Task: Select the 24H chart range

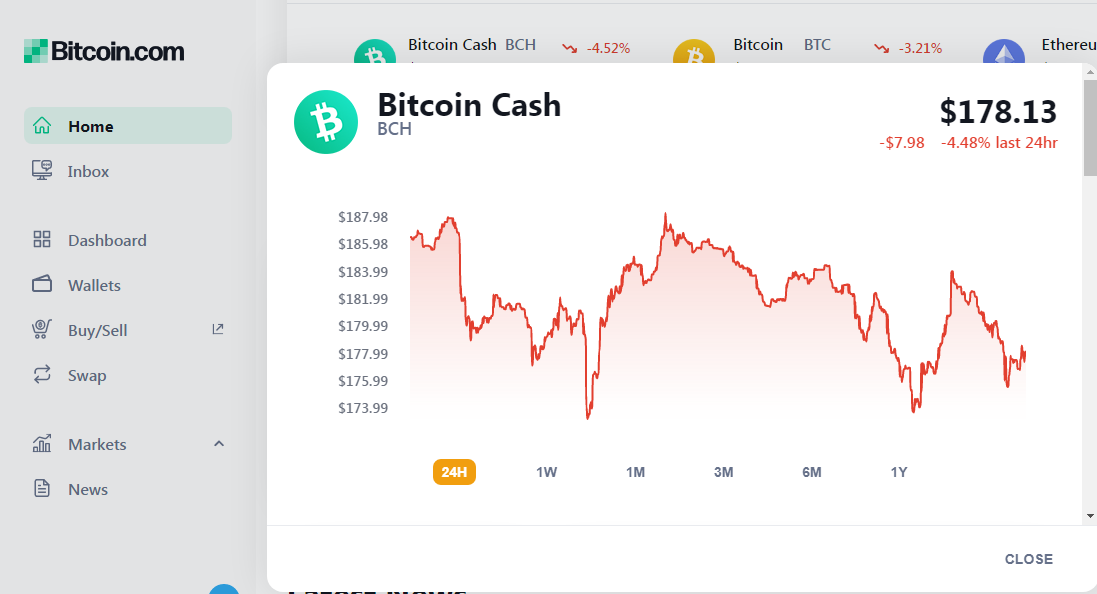Action: [454, 472]
